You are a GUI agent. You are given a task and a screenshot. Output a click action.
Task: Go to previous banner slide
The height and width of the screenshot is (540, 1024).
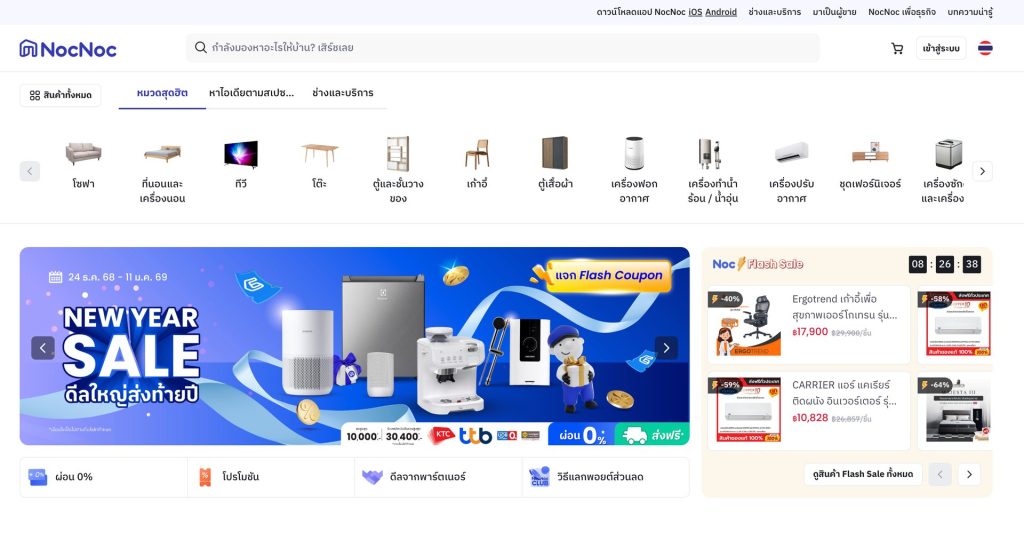[x=43, y=348]
